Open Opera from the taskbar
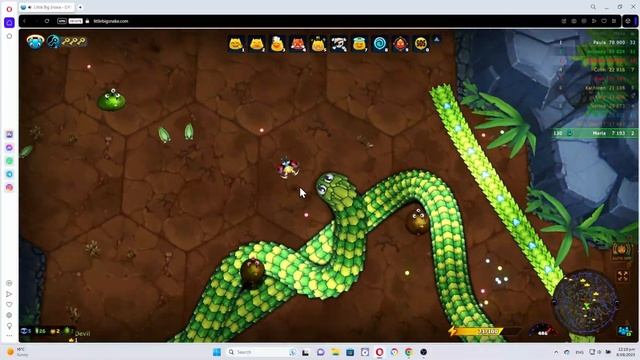 tap(380, 352)
